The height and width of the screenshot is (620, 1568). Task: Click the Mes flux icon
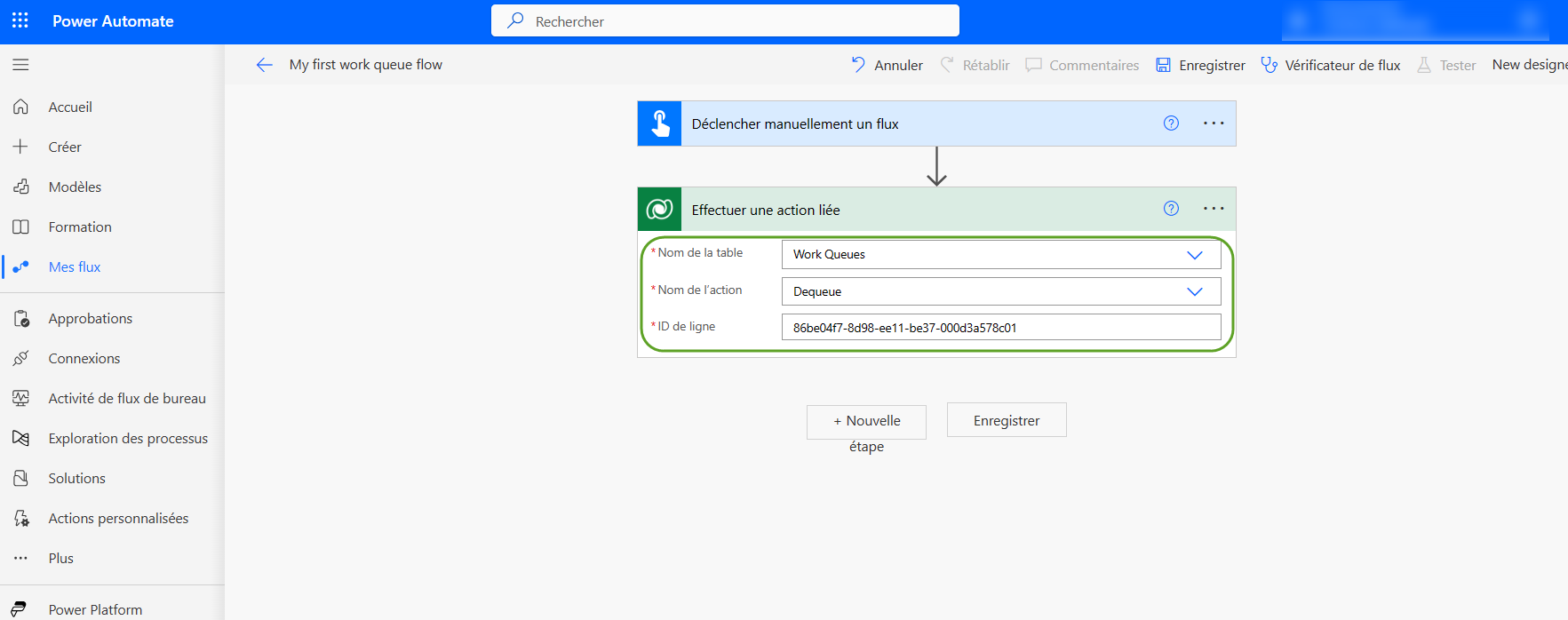pos(21,266)
